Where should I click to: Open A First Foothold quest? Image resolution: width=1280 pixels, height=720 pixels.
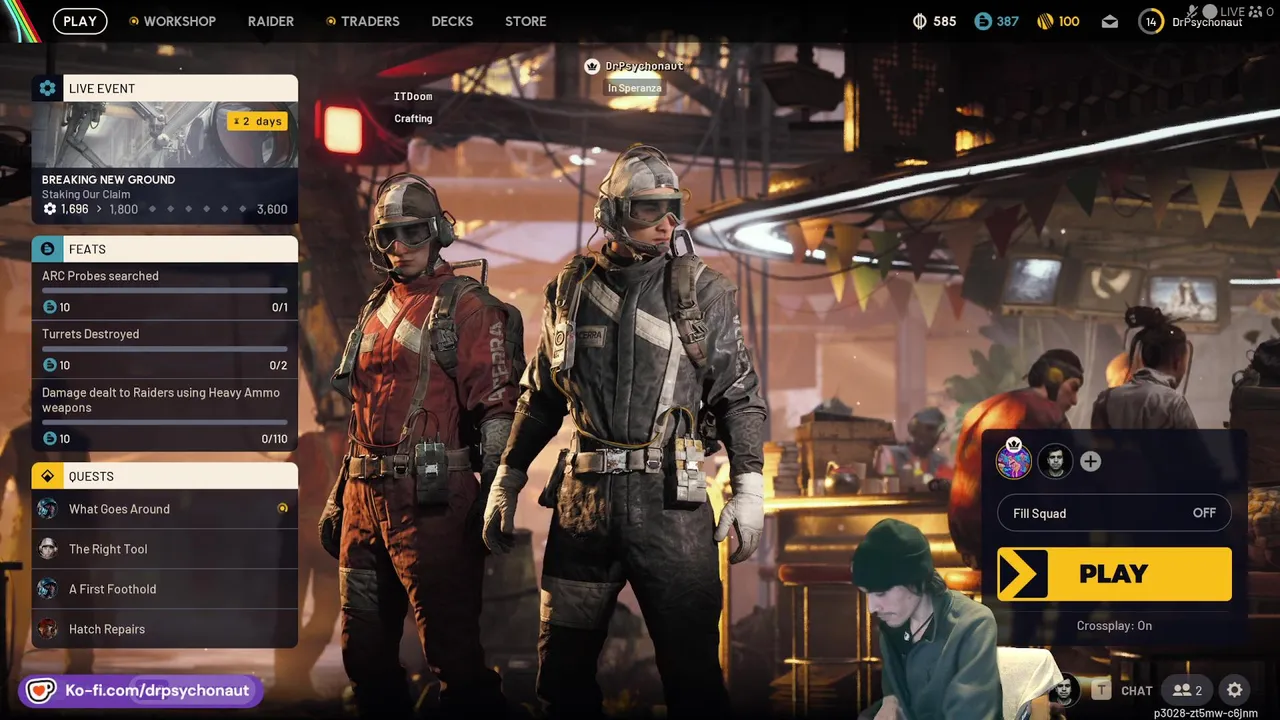point(165,589)
